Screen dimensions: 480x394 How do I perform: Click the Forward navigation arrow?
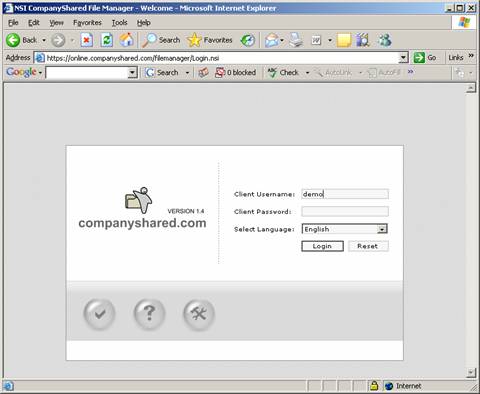58,40
